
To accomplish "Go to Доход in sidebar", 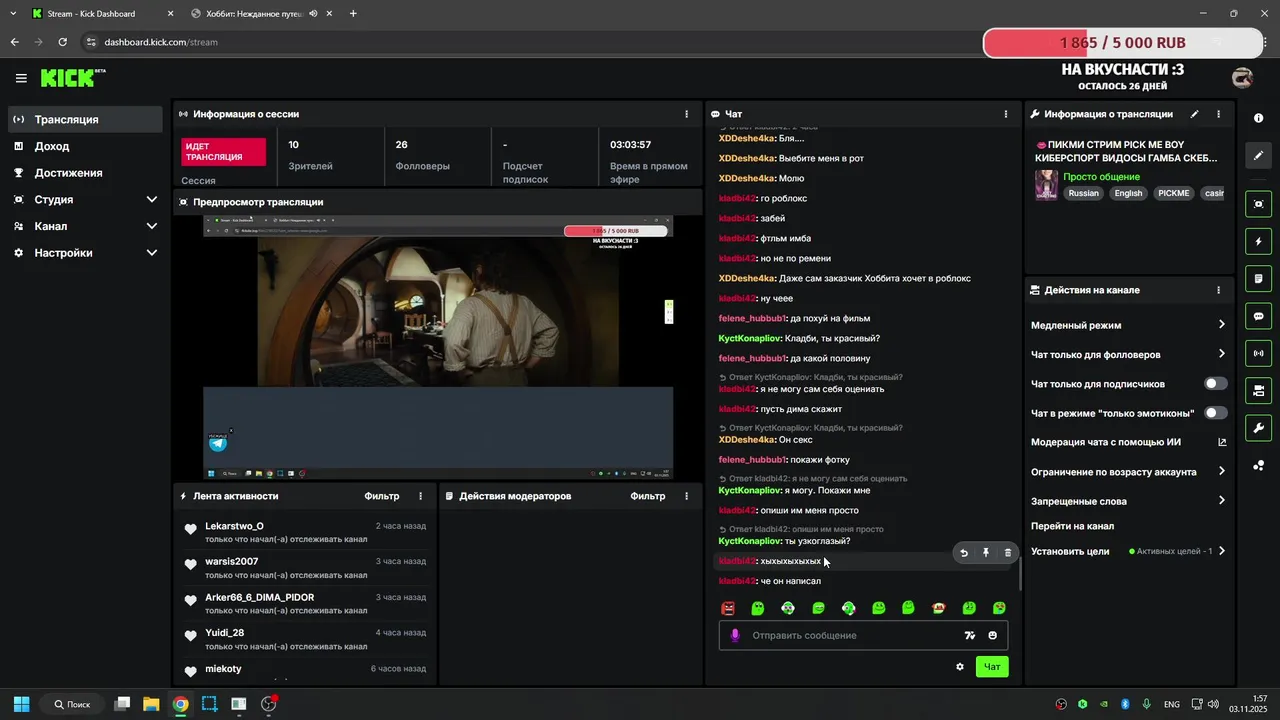I will pyautogui.click(x=86, y=146).
